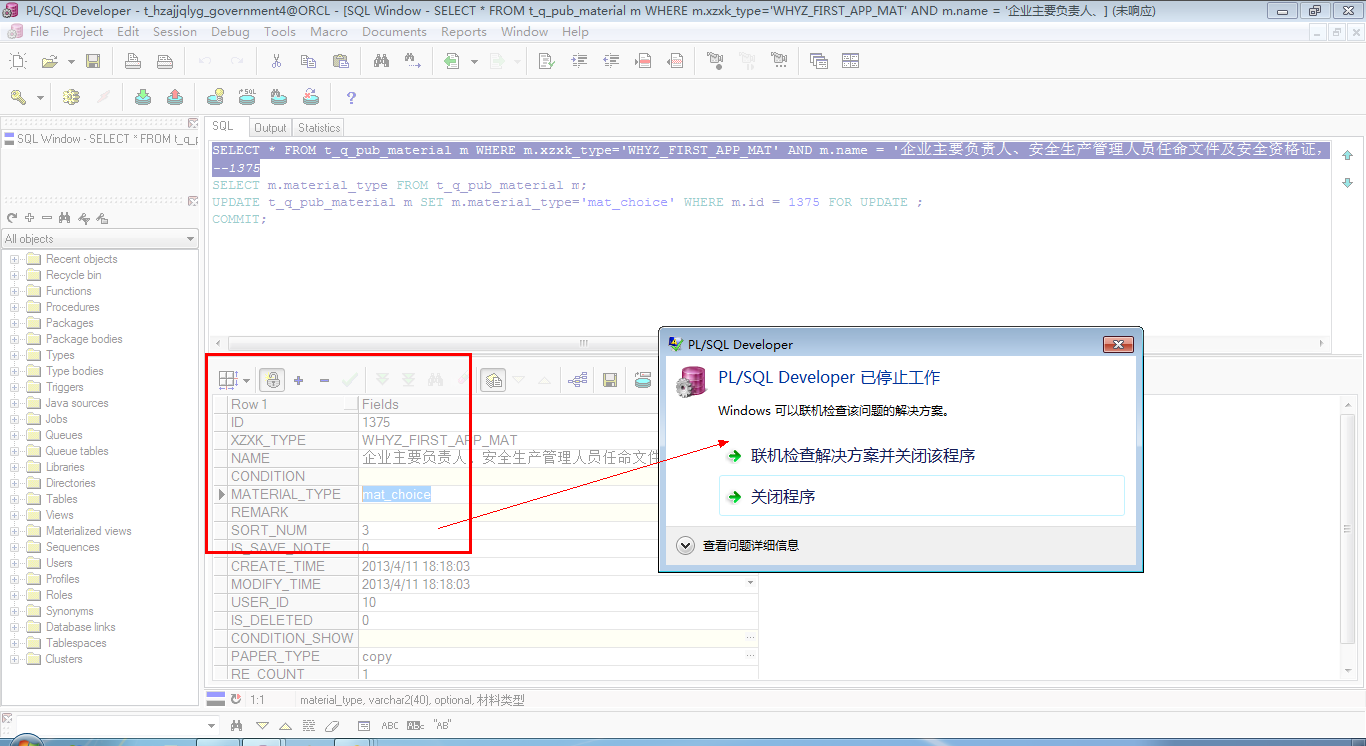Toggle the Edit data lock button
Image resolution: width=1366 pixels, height=746 pixels.
272,380
